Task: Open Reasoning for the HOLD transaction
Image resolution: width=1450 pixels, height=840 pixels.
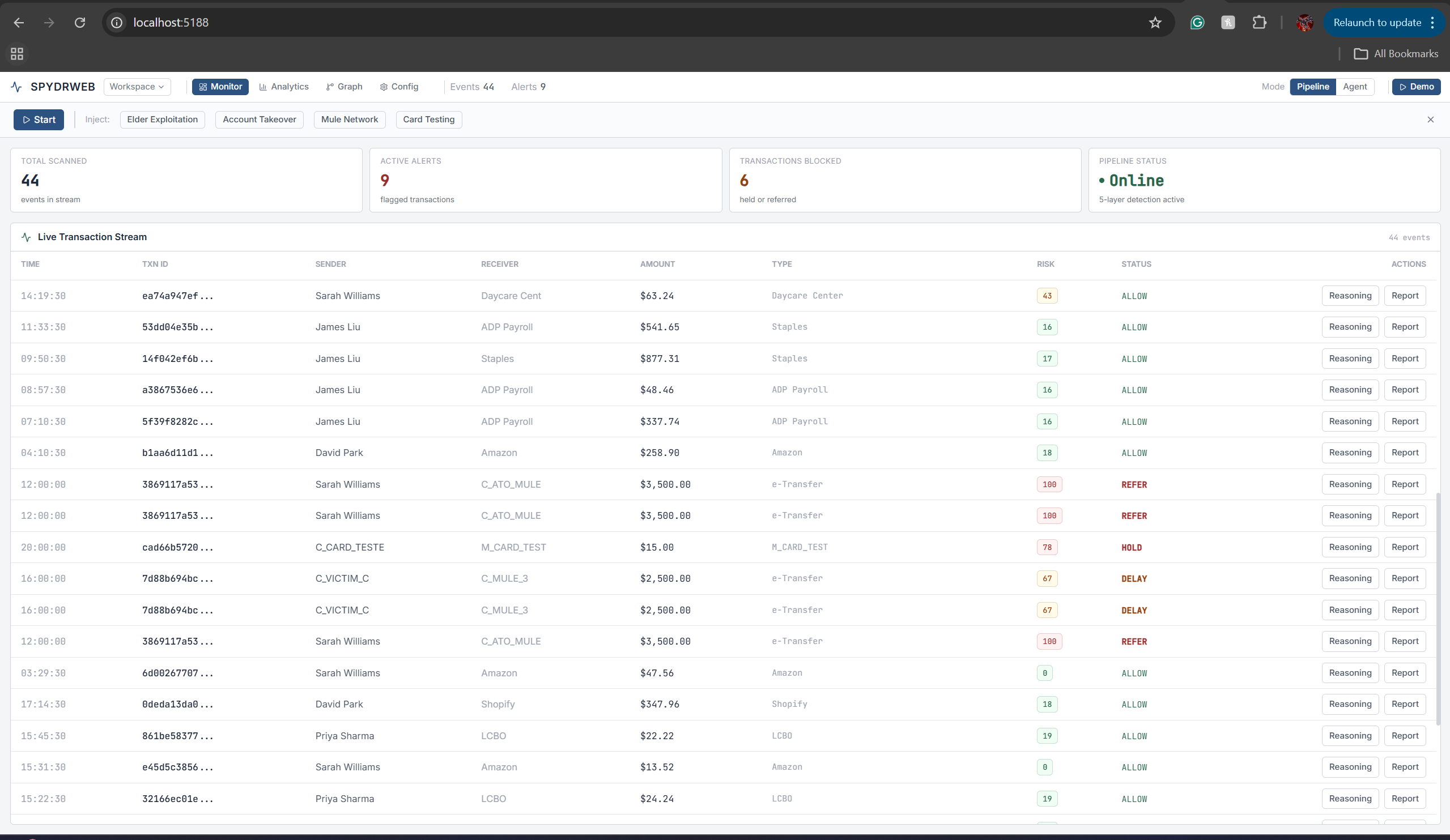Action: (1349, 547)
